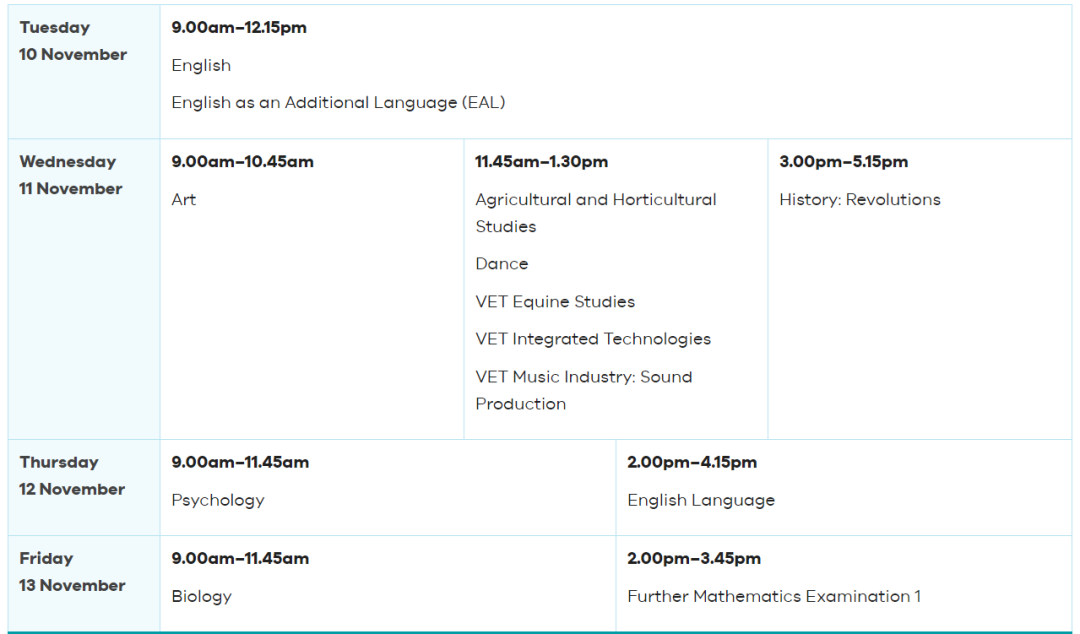This screenshot has width=1080, height=634.
Task: Click the 11.45am–1.30pm time heading
Action: 541,162
